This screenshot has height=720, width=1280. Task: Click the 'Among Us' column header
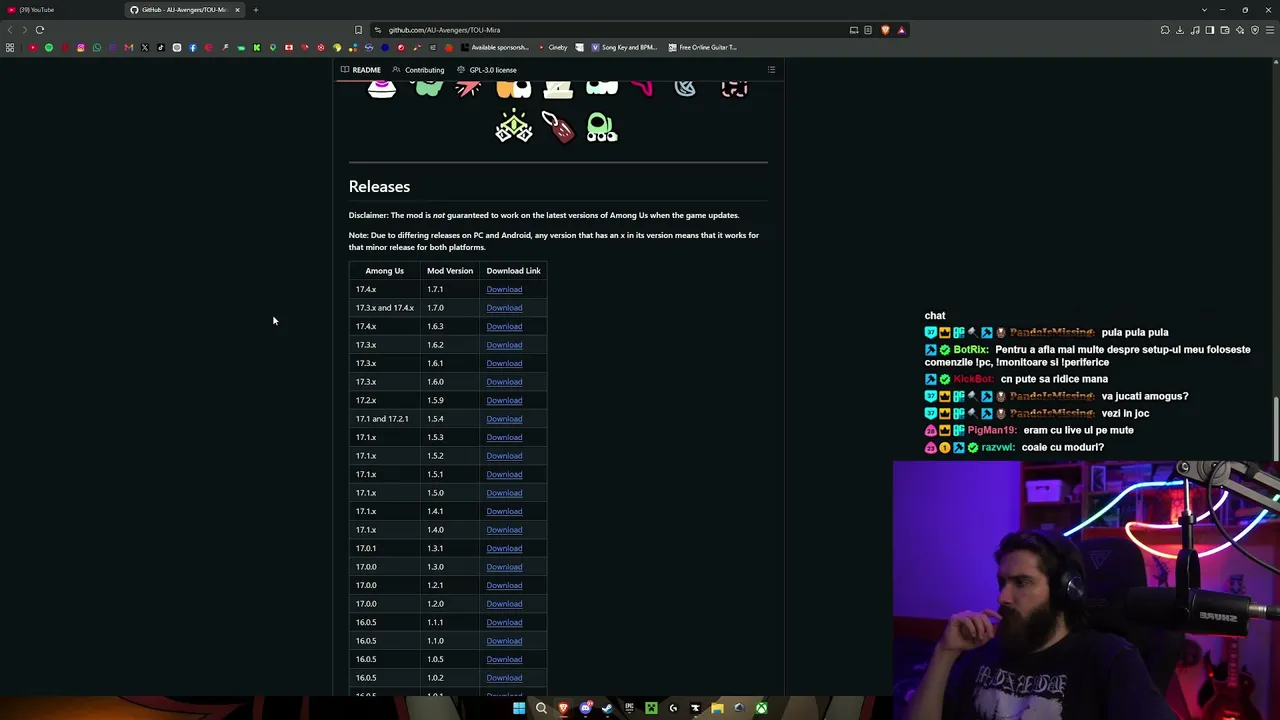point(385,271)
